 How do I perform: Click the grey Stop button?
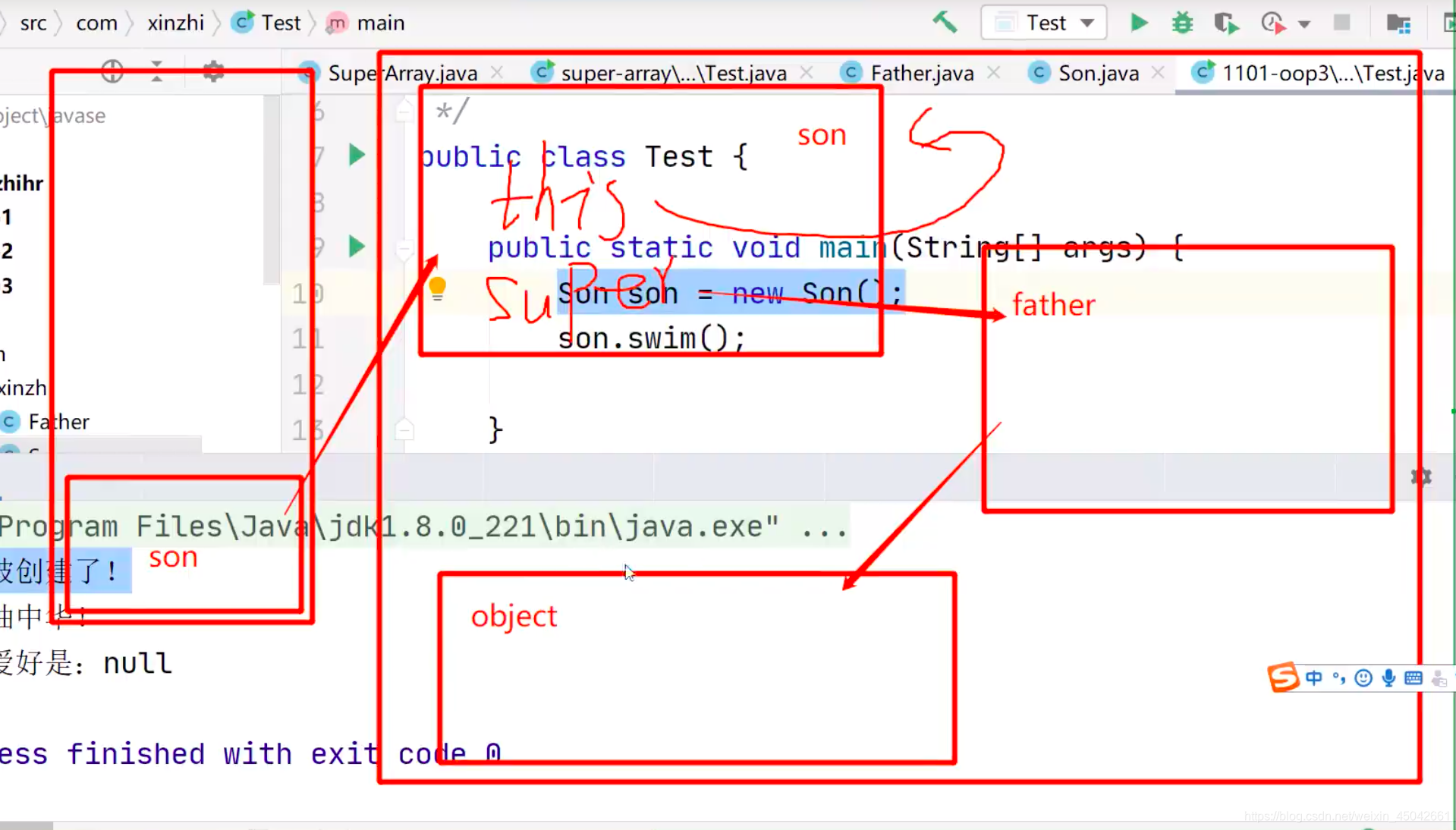pyautogui.click(x=1341, y=23)
